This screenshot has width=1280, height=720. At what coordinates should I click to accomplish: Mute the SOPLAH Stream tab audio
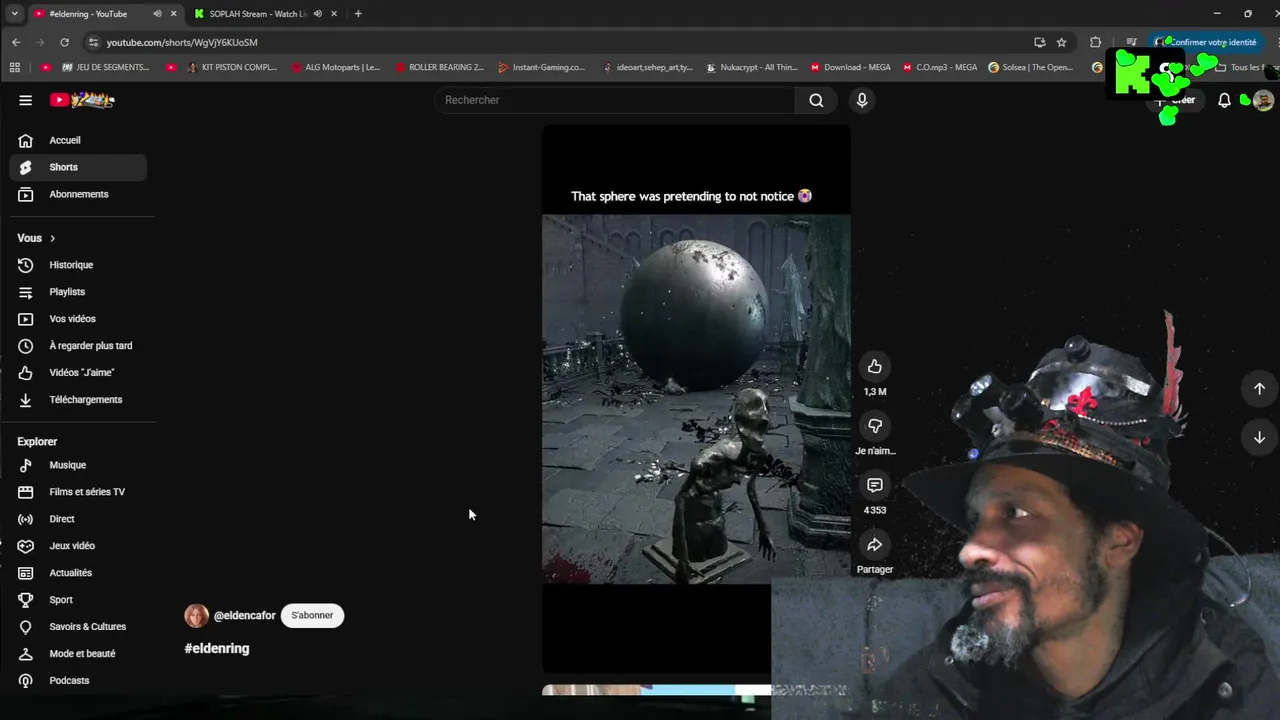(x=317, y=14)
